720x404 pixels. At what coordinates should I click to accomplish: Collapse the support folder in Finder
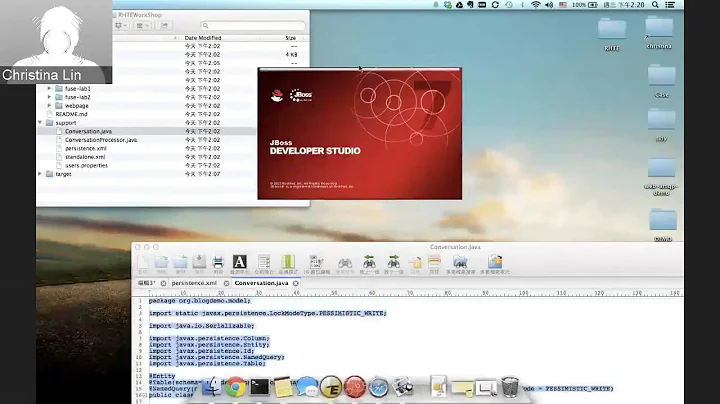click(40, 123)
